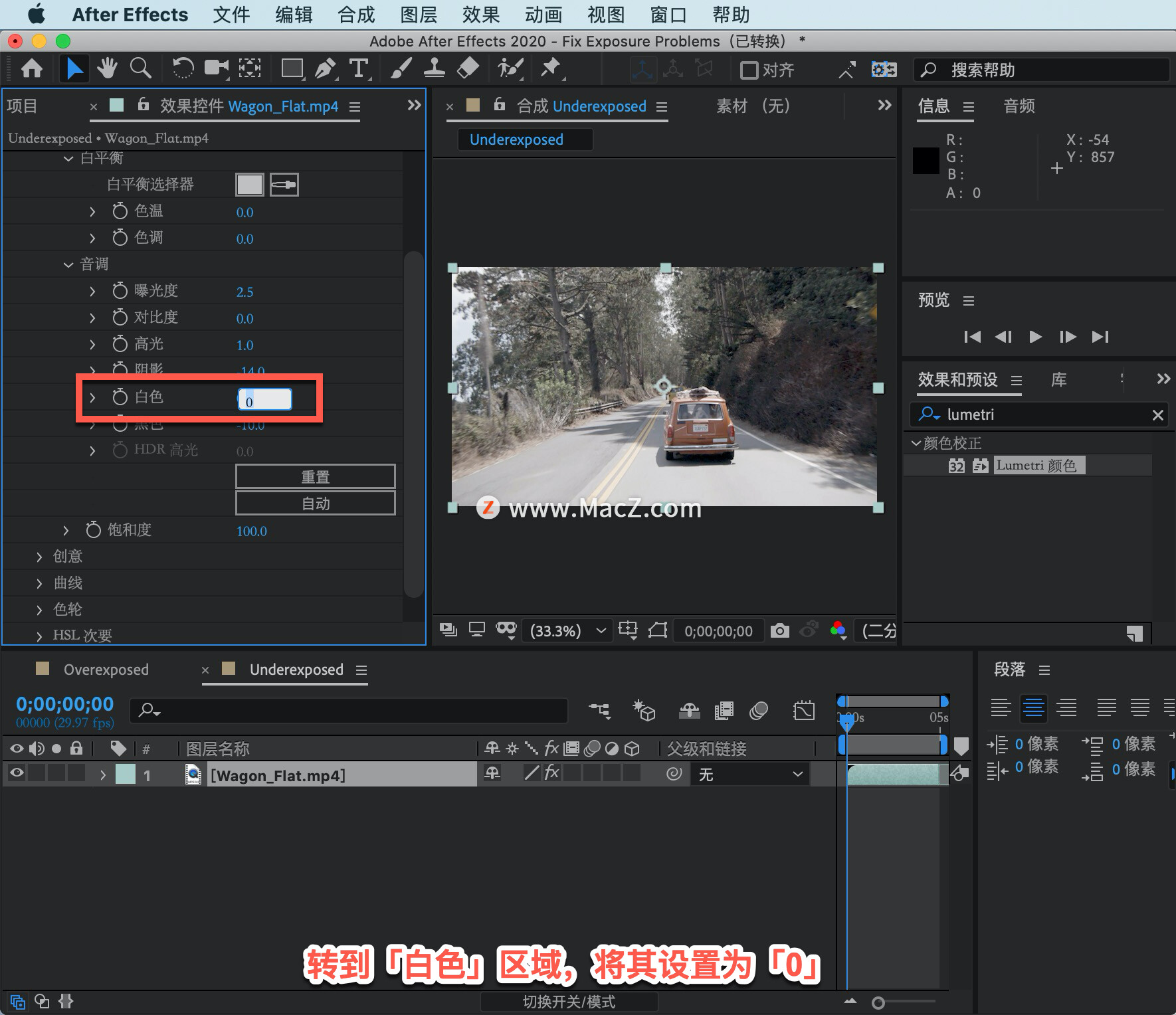Screen dimensions: 1176x1015
Task: Toggle the 高光 stopwatch
Action: [120, 344]
